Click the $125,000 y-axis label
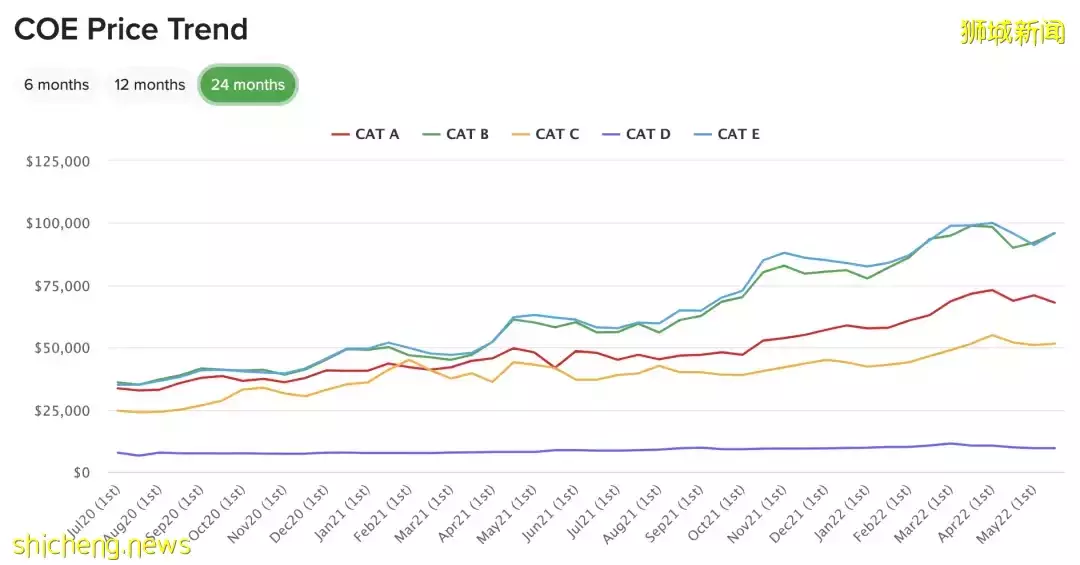The height and width of the screenshot is (565, 1080). [x=57, y=161]
